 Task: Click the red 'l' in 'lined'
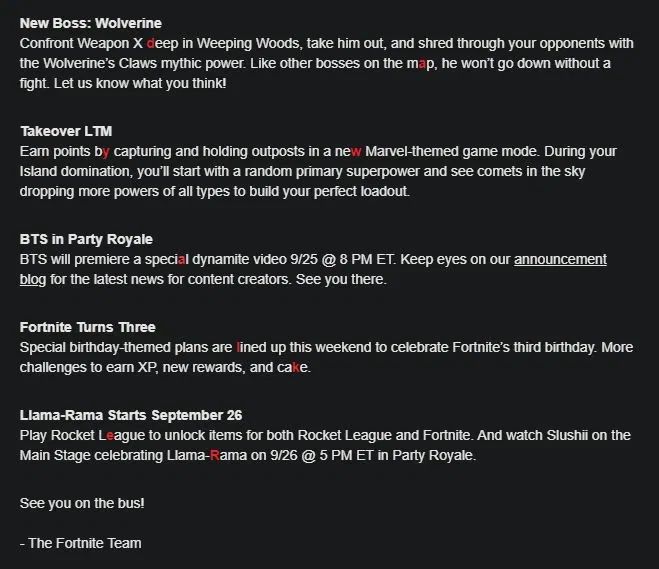pos(238,348)
